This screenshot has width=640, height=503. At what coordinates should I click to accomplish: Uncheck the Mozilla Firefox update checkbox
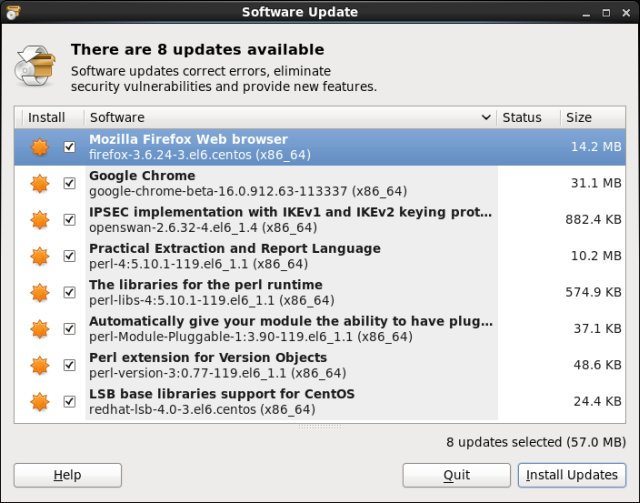coord(69,147)
